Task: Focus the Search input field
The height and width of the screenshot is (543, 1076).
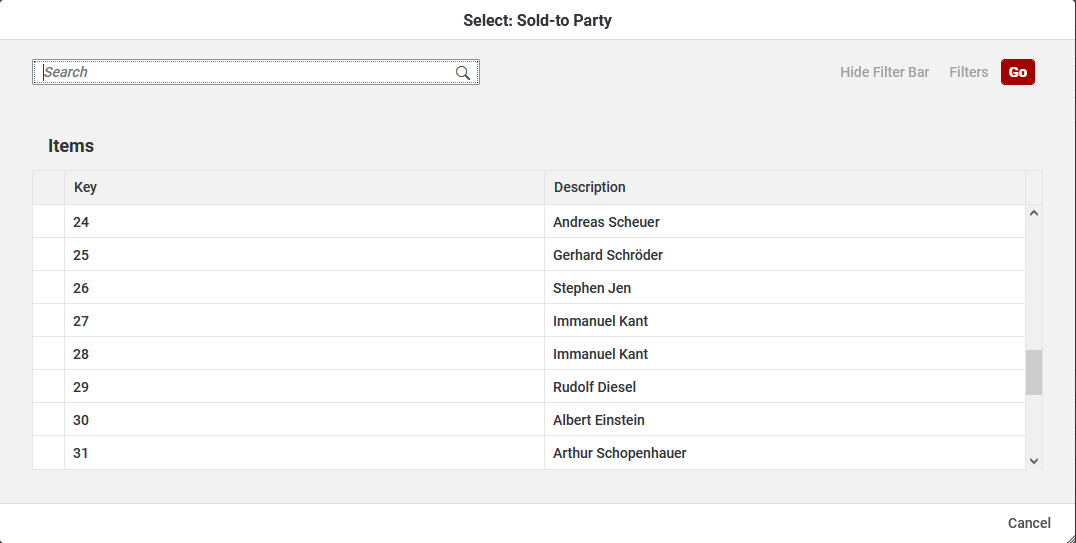Action: tap(245, 72)
